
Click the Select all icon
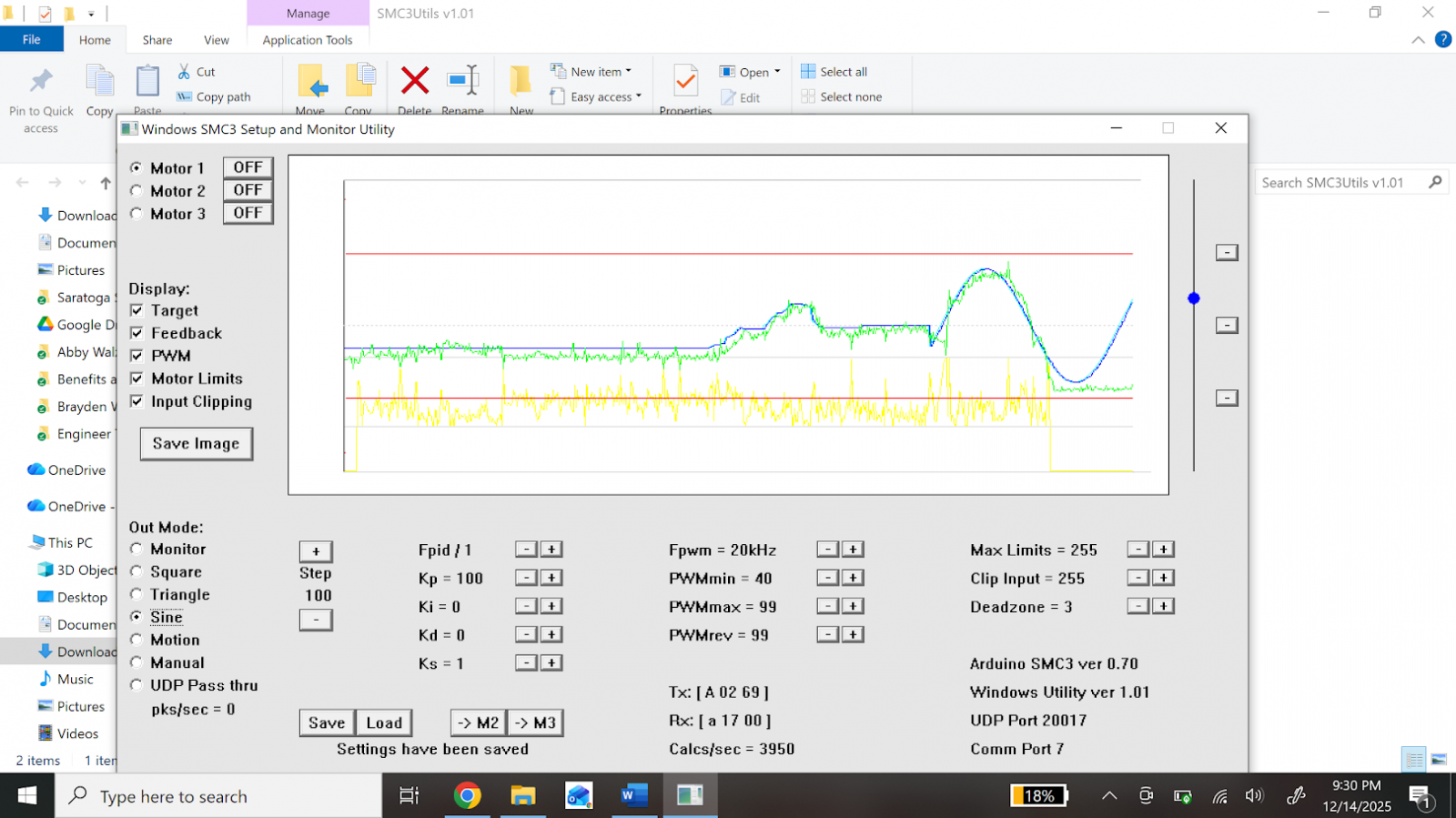[808, 72]
